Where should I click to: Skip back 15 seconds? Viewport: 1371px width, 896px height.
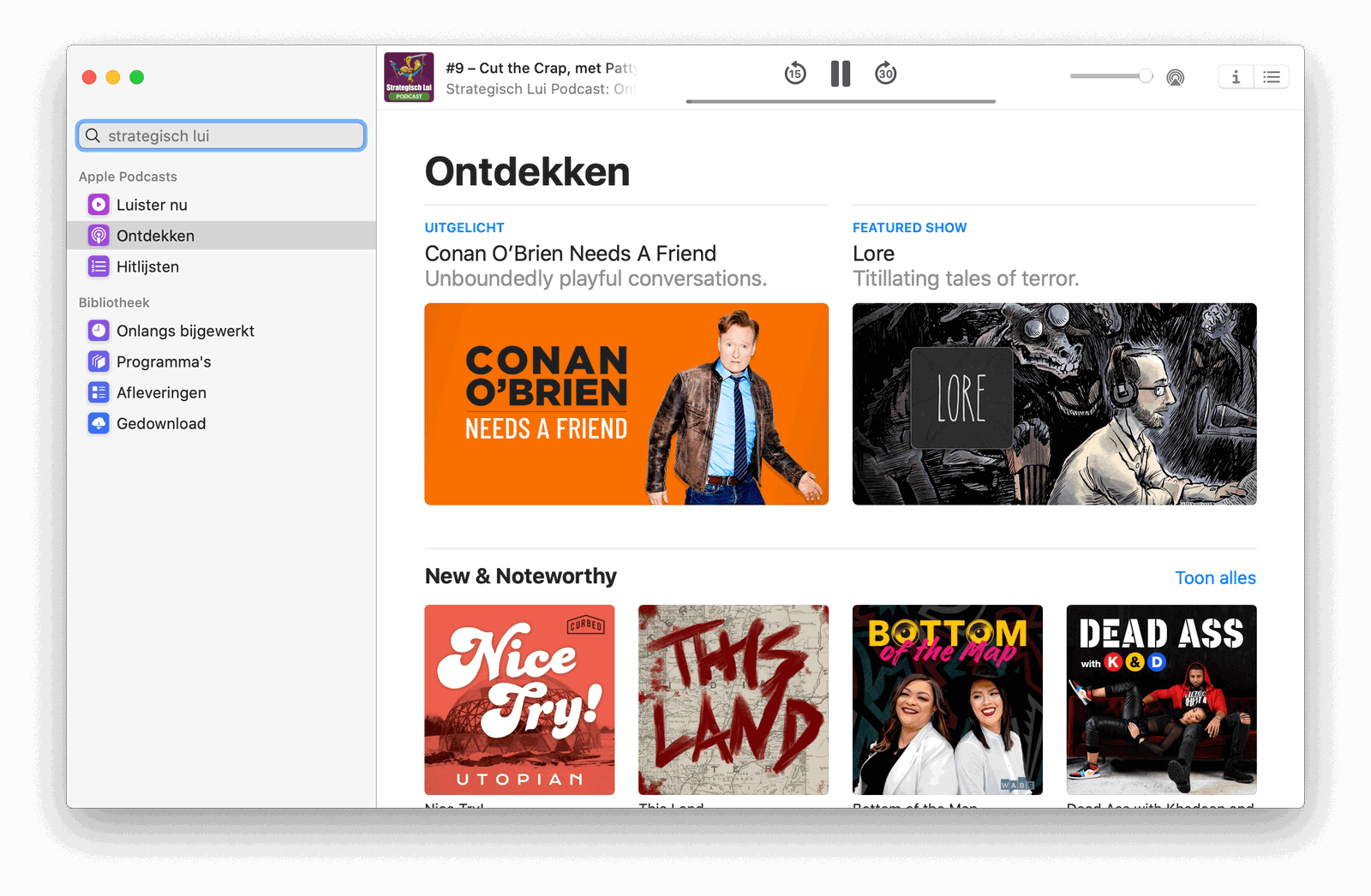tap(795, 74)
